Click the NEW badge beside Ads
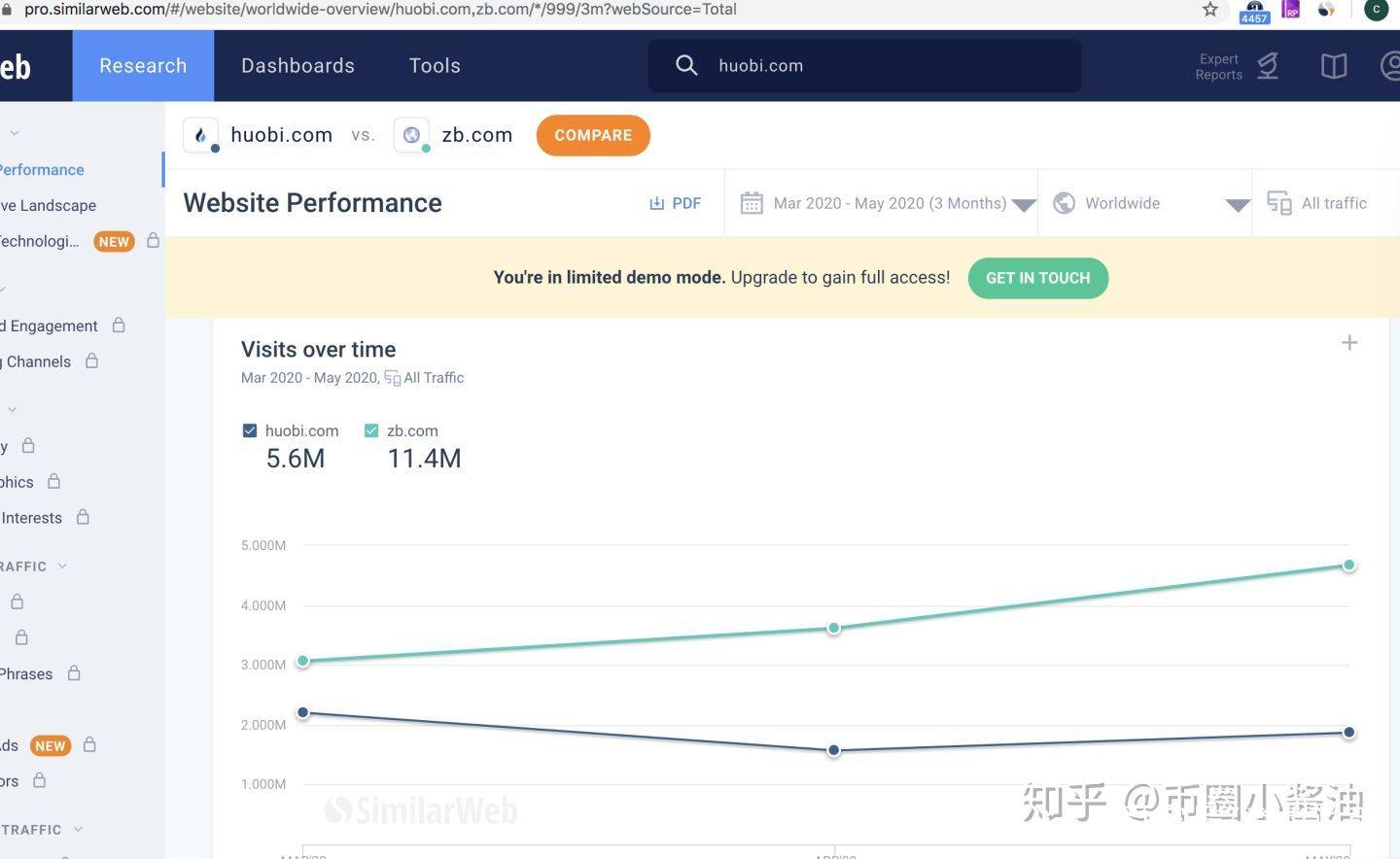The image size is (1400, 859). 51,745
